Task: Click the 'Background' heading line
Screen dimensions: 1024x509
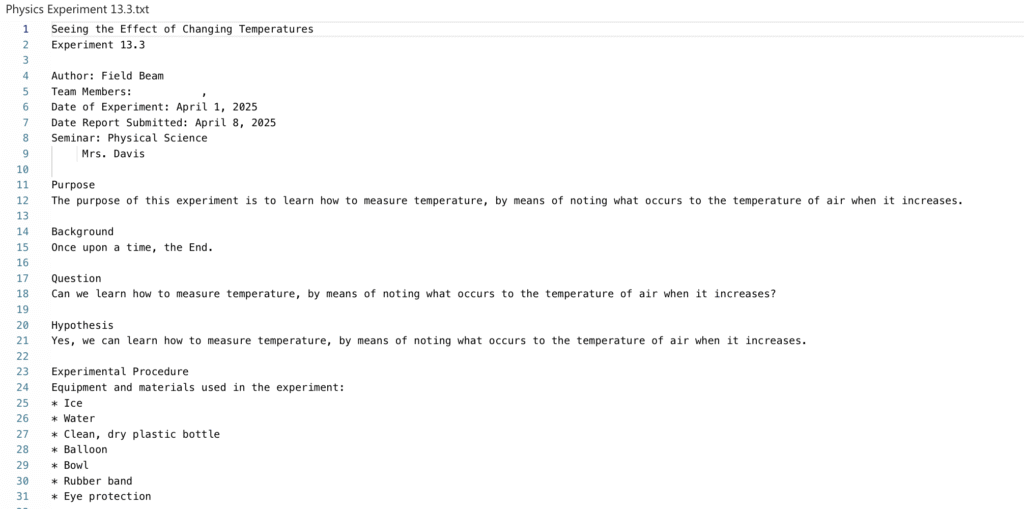Action: tap(82, 232)
